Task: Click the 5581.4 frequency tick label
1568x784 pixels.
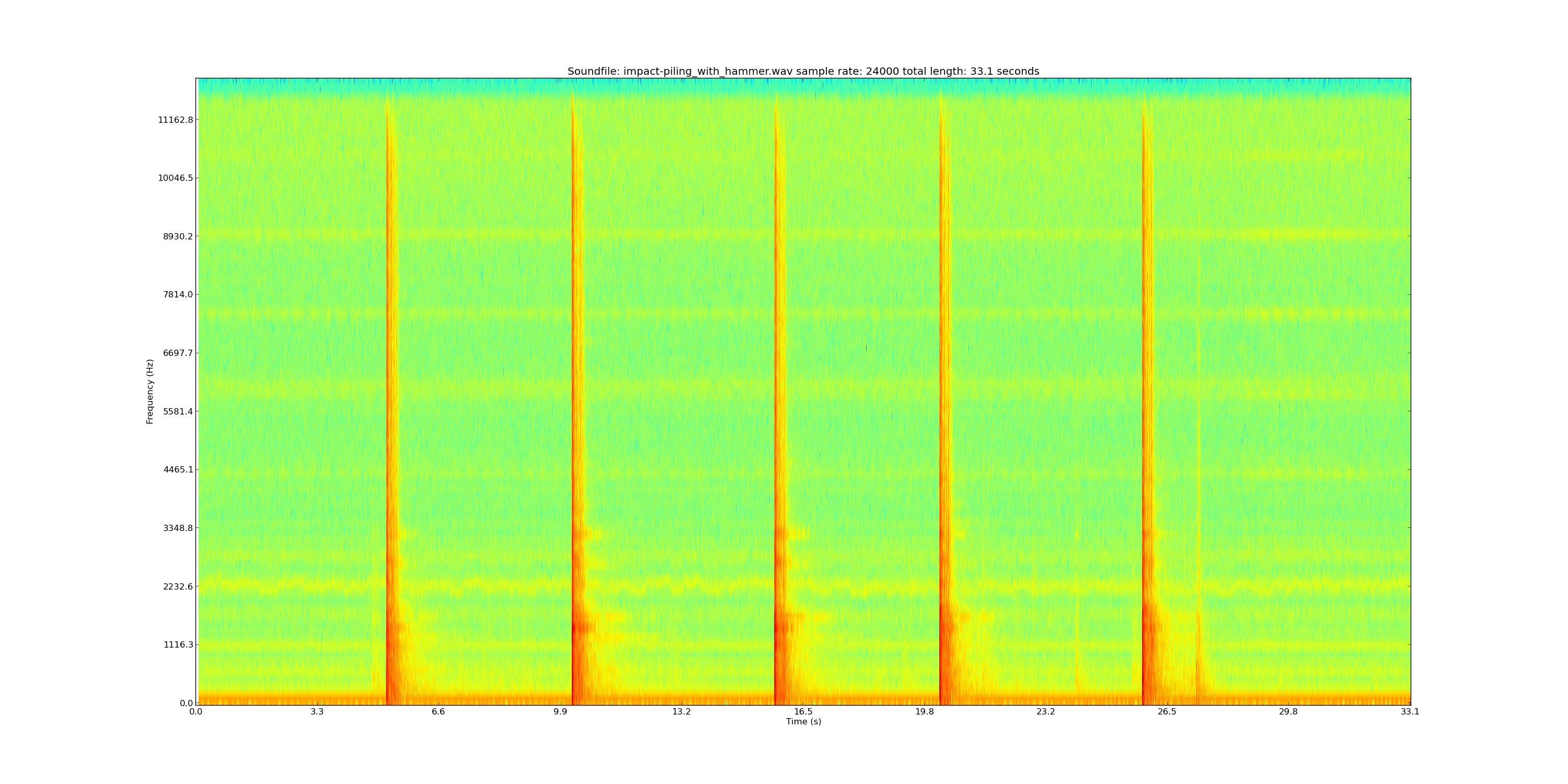Action: click(x=178, y=411)
